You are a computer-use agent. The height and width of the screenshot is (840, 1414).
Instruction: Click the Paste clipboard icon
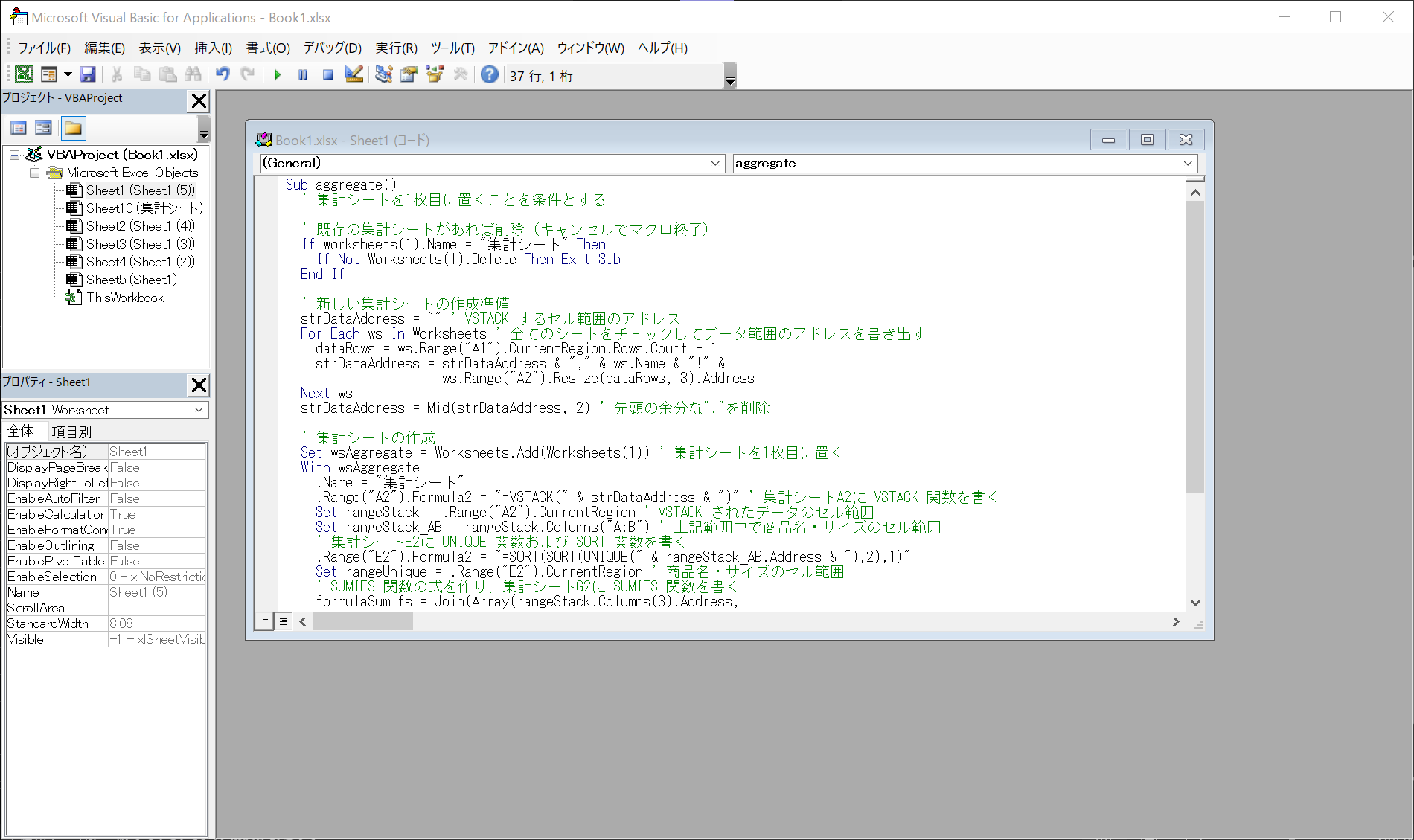168,74
